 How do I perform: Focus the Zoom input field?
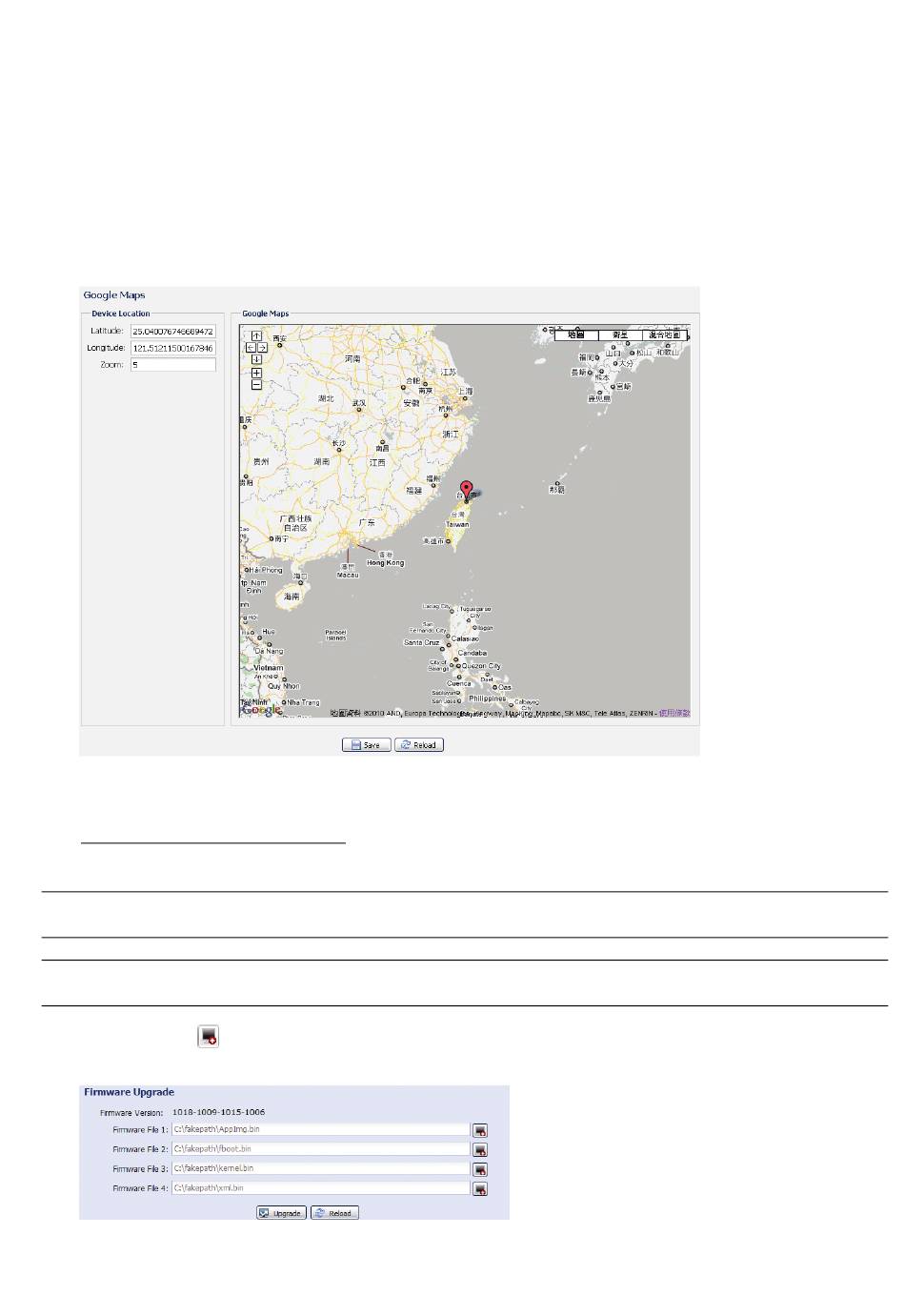pos(173,365)
